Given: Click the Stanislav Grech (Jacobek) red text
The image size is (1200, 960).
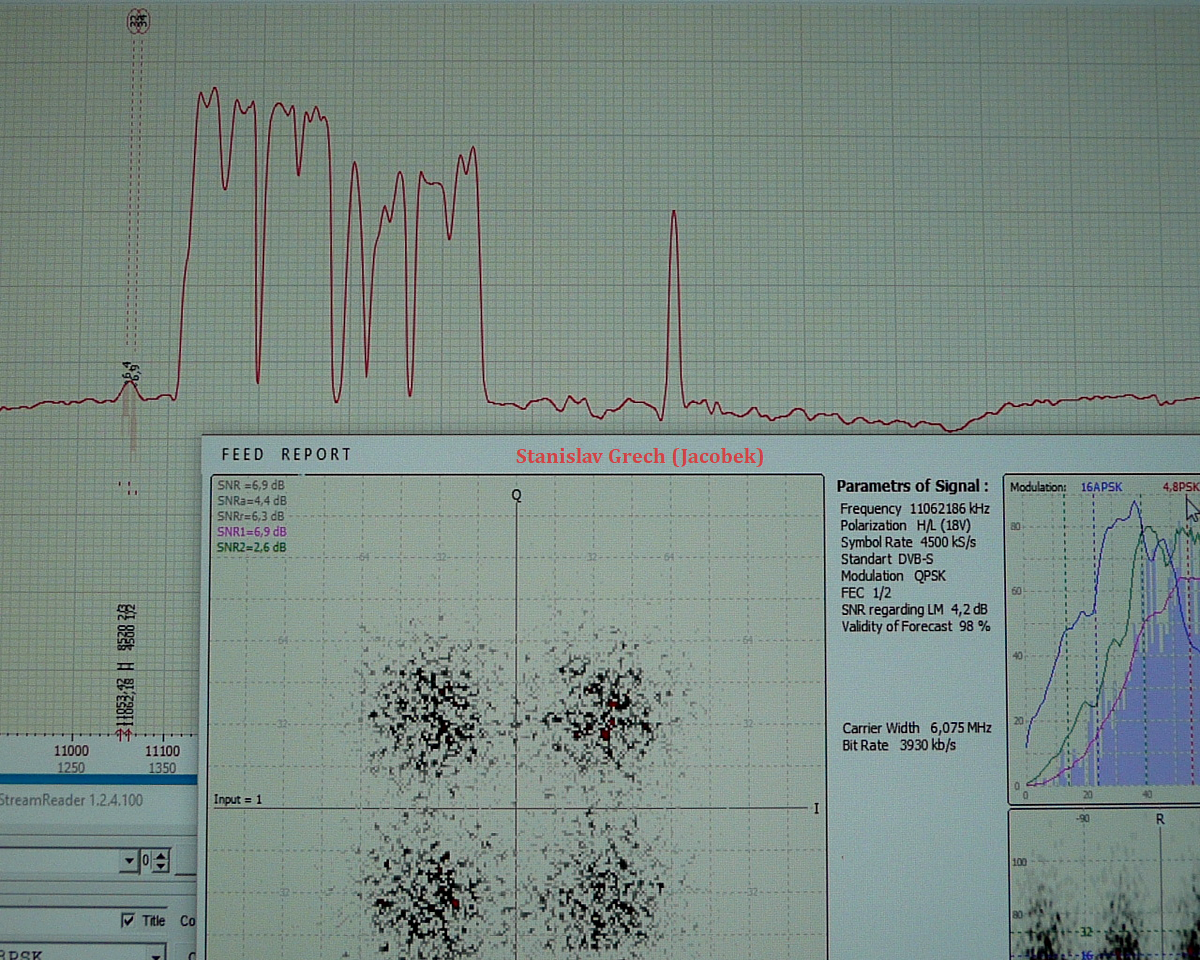Looking at the screenshot, I should (x=639, y=457).
